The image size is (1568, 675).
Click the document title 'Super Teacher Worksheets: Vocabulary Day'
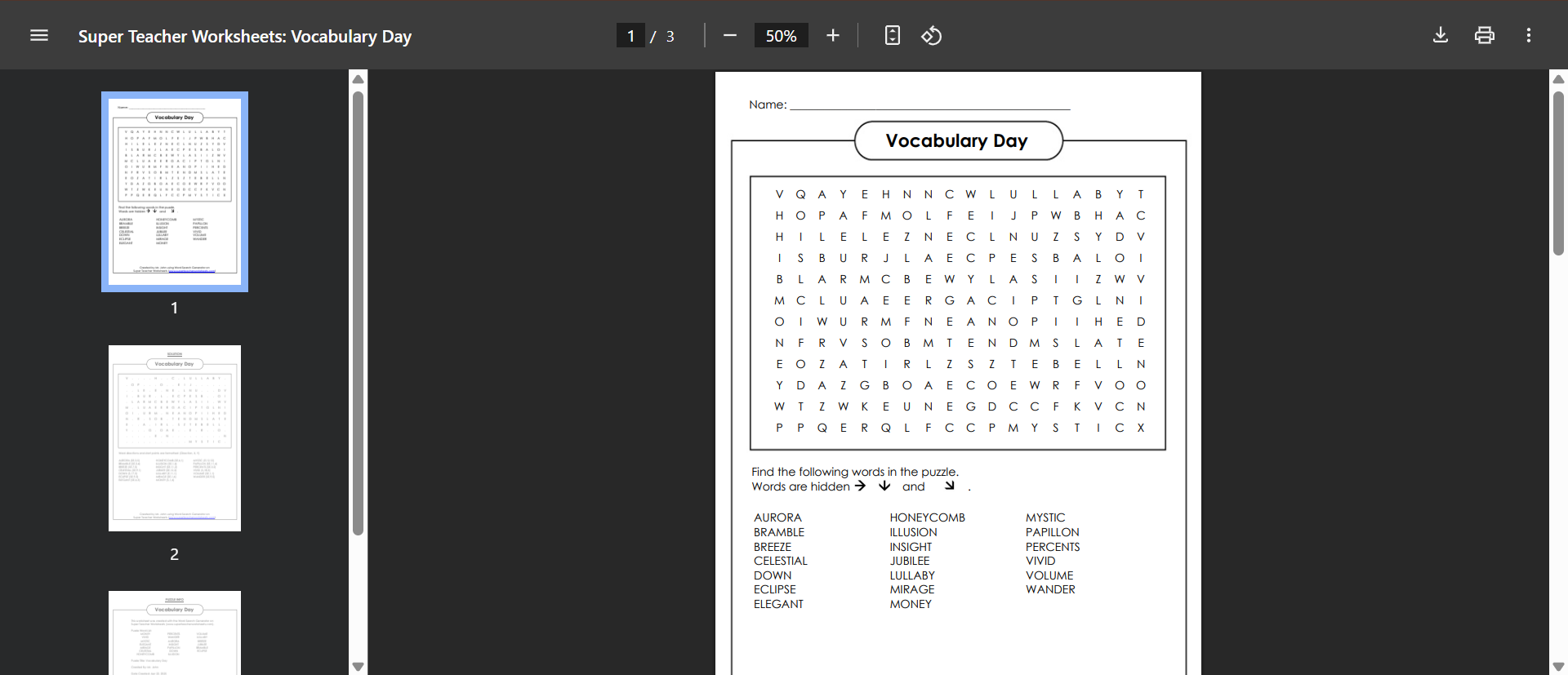click(x=245, y=37)
